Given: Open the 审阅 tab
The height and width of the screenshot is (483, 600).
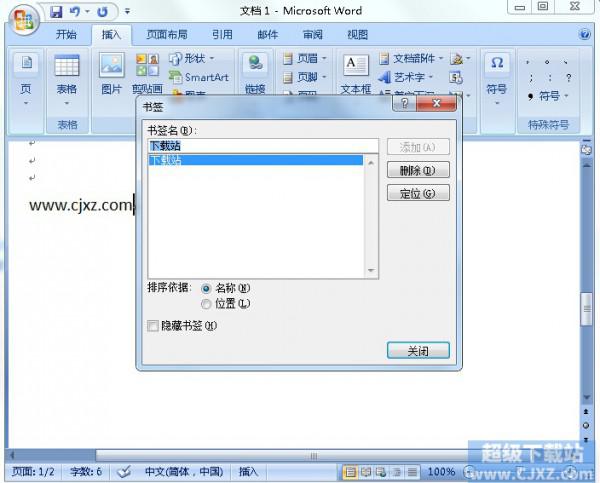Looking at the screenshot, I should coord(313,35).
